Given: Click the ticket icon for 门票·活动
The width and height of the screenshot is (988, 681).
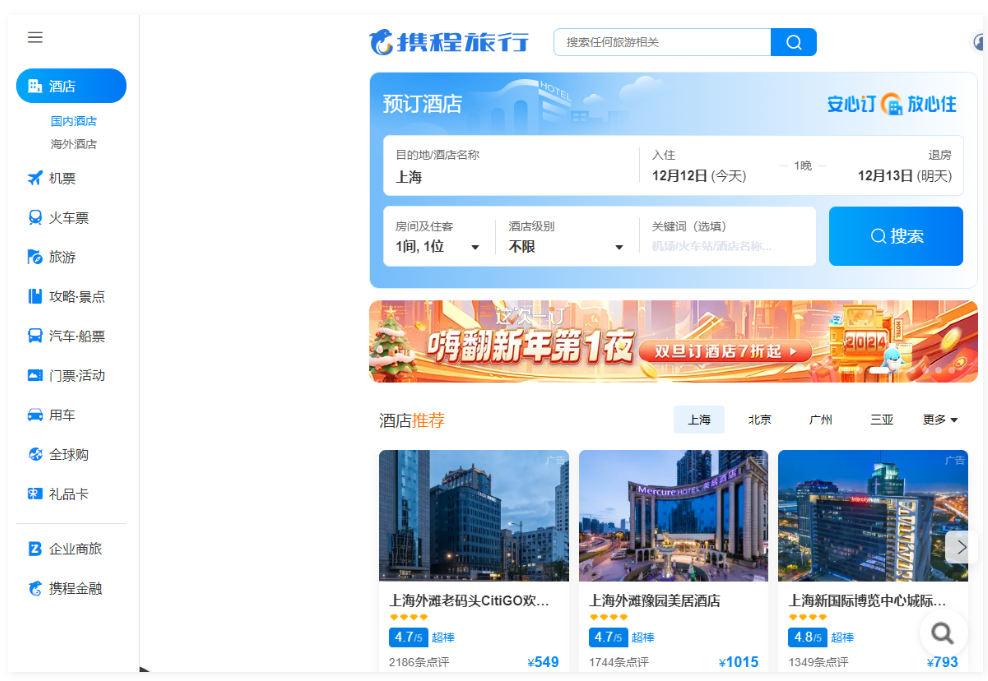Looking at the screenshot, I should [35, 375].
